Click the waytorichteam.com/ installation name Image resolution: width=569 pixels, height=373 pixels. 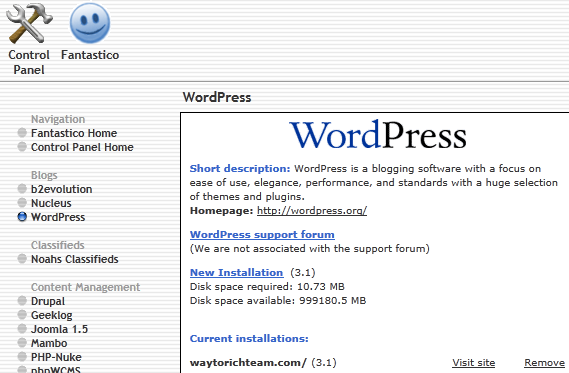(x=248, y=362)
